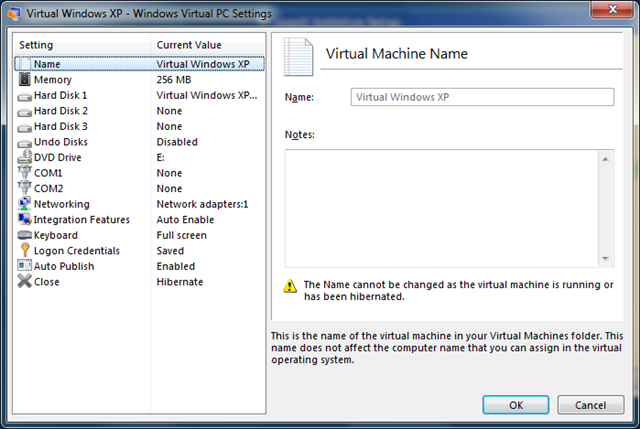Viewport: 640px width, 429px height.
Task: Click the Undo Disks icon
Action: pyautogui.click(x=25, y=142)
